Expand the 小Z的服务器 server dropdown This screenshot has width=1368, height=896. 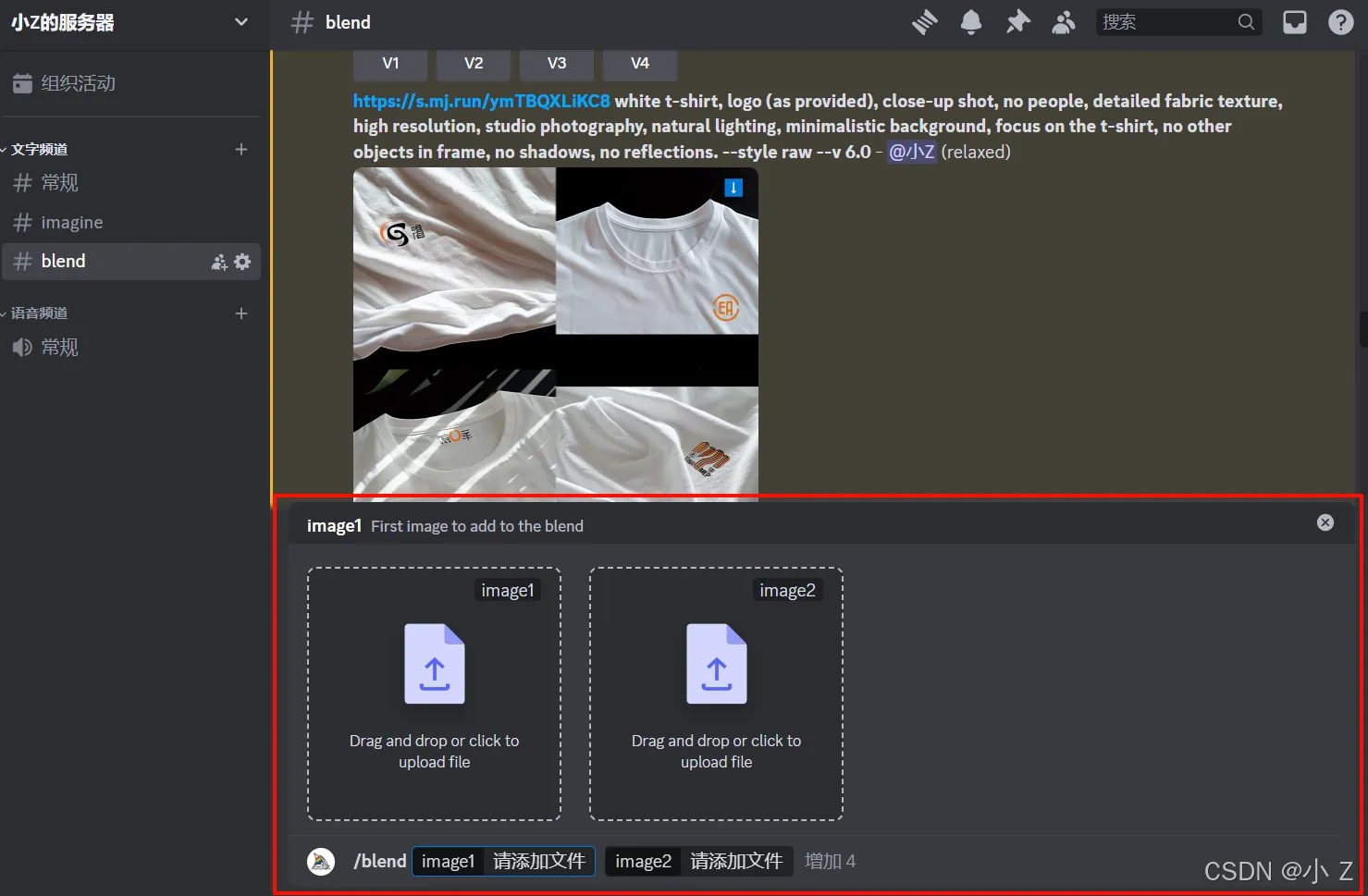(241, 22)
